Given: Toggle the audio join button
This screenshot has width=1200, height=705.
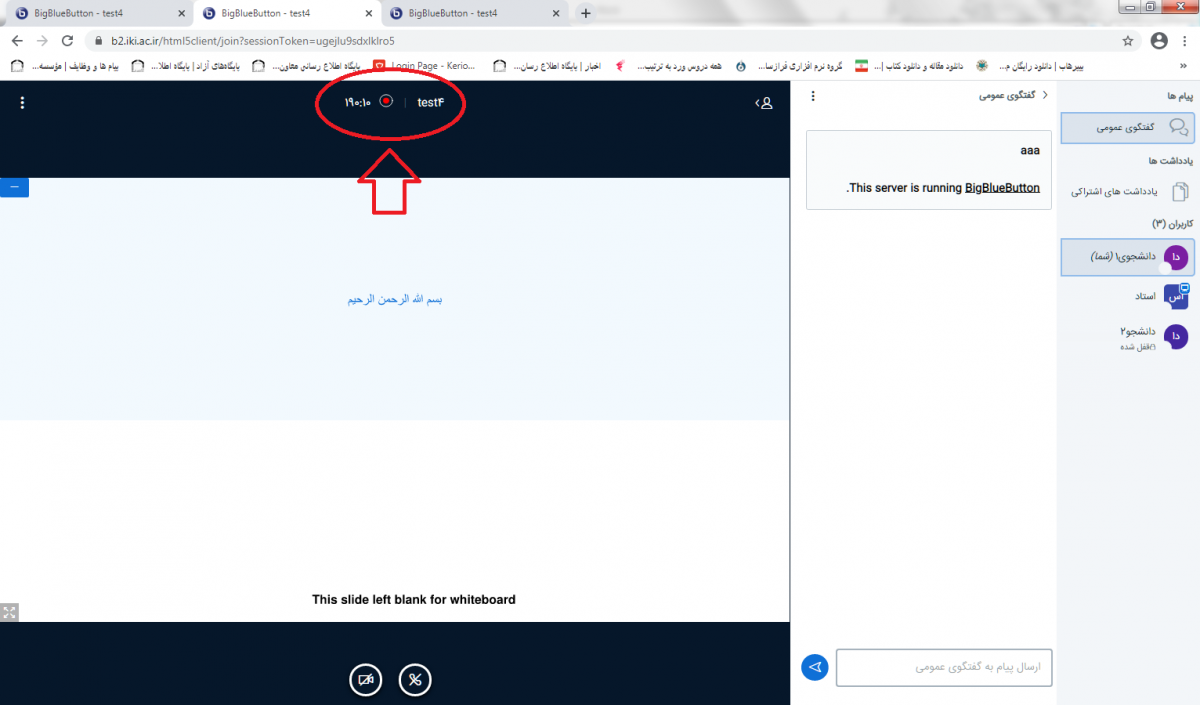Looking at the screenshot, I should click(415, 680).
